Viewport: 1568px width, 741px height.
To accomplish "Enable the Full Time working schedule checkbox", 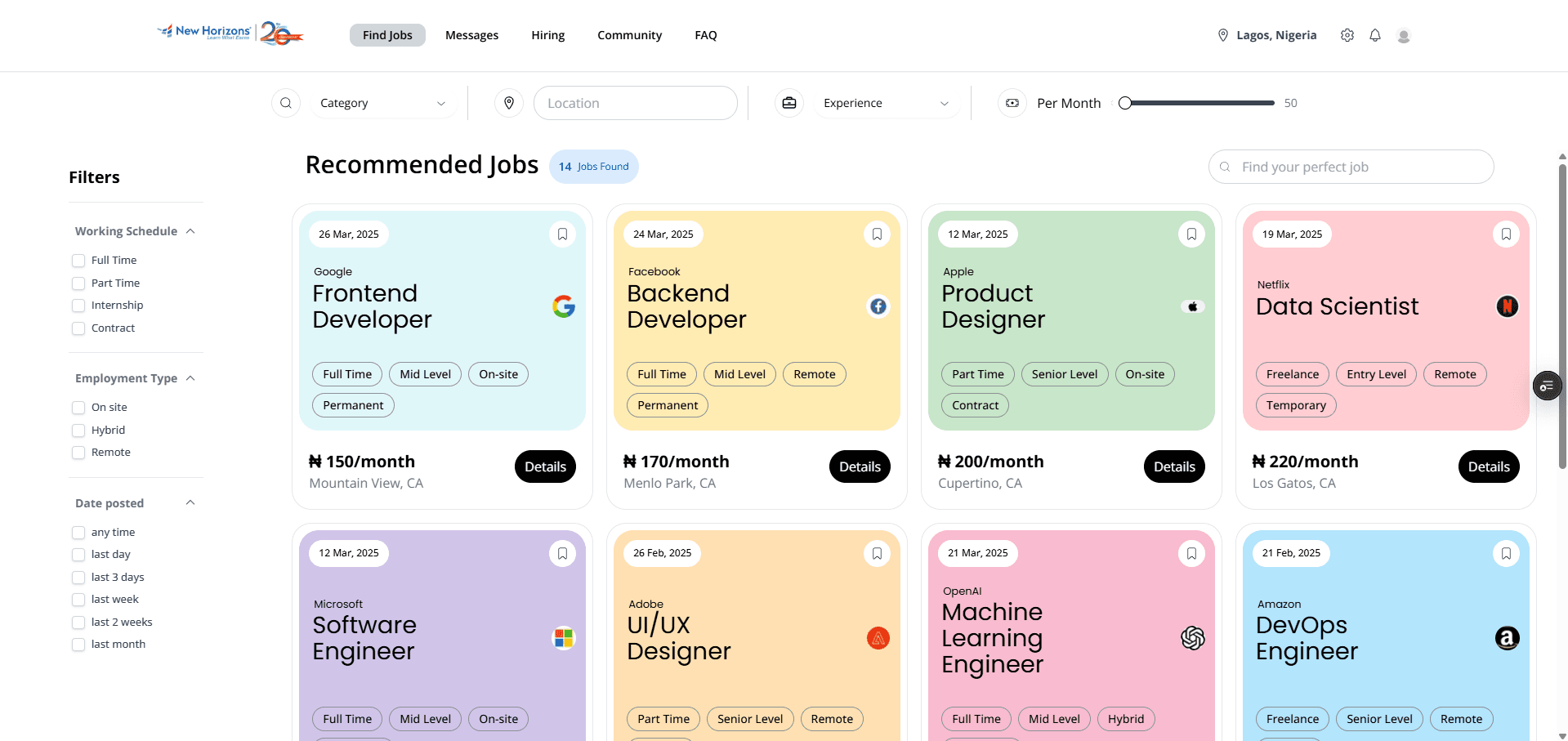I will click(78, 260).
